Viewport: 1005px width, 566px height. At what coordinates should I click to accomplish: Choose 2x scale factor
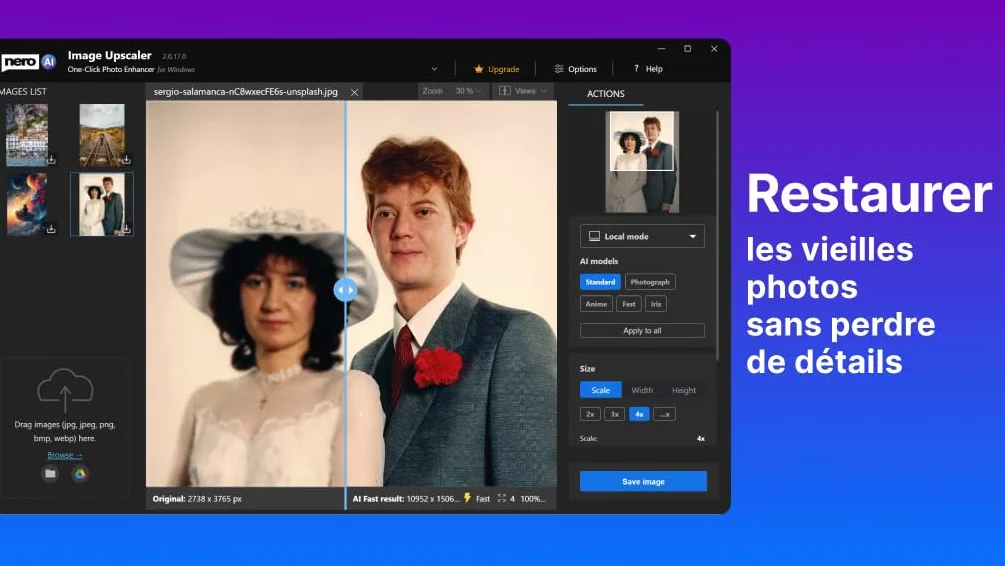click(590, 414)
